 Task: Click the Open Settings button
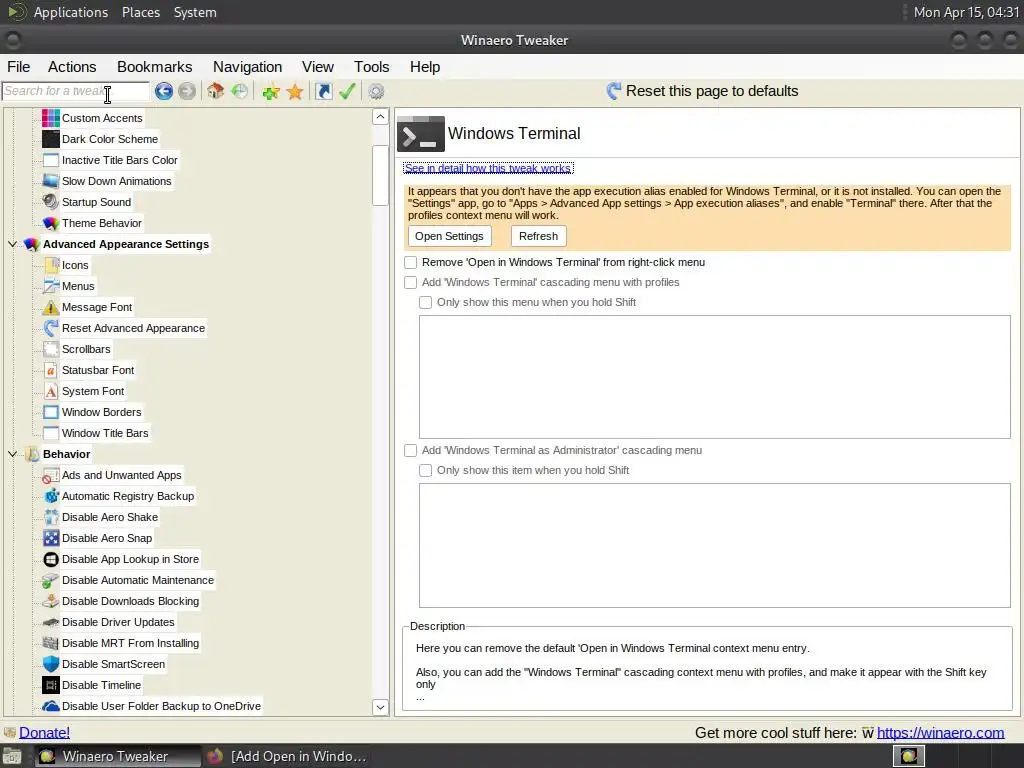[x=449, y=236]
